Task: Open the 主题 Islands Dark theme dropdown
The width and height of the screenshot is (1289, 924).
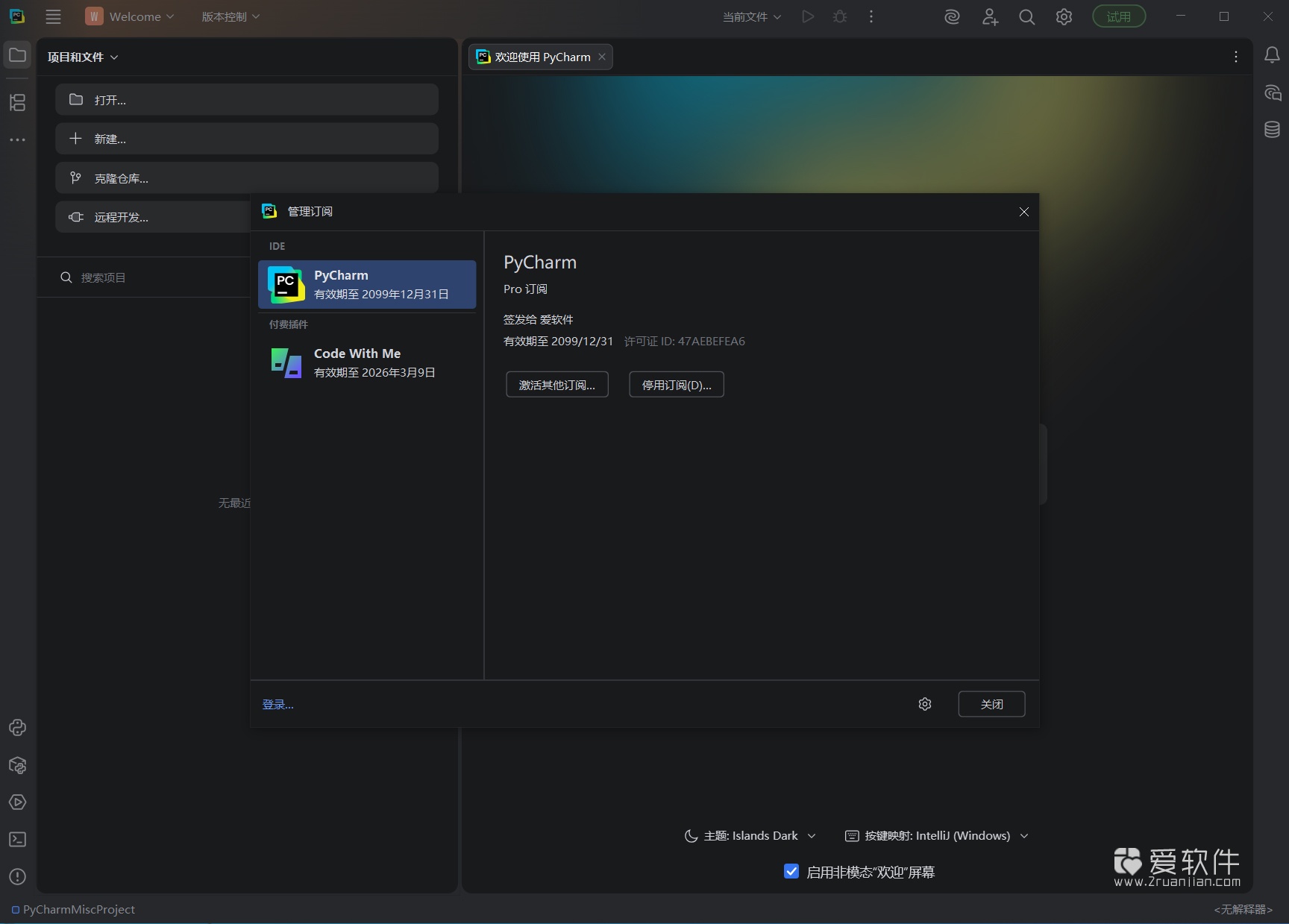Action: pyautogui.click(x=749, y=835)
